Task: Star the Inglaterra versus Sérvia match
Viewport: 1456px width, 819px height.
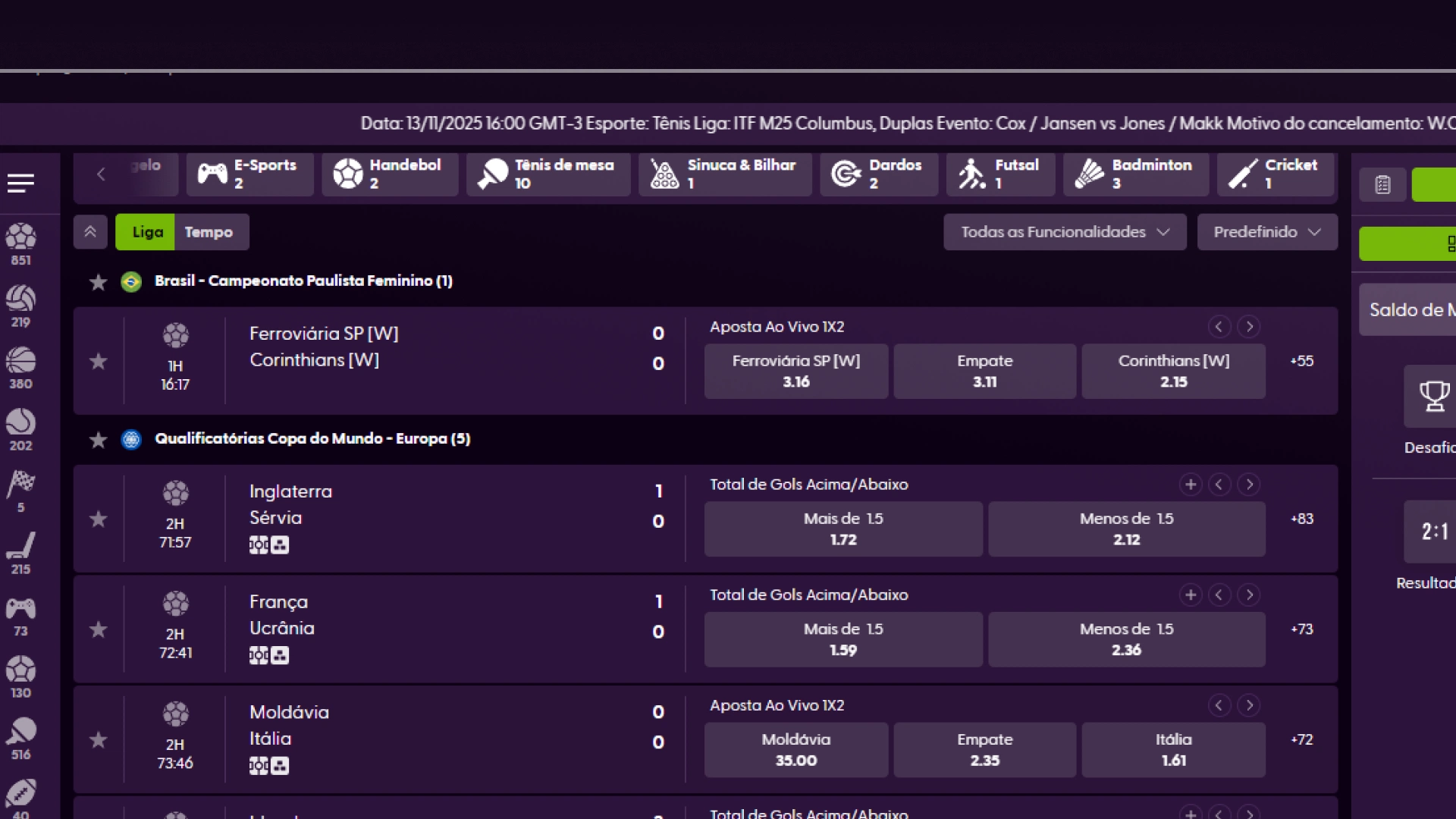Action: (x=98, y=519)
